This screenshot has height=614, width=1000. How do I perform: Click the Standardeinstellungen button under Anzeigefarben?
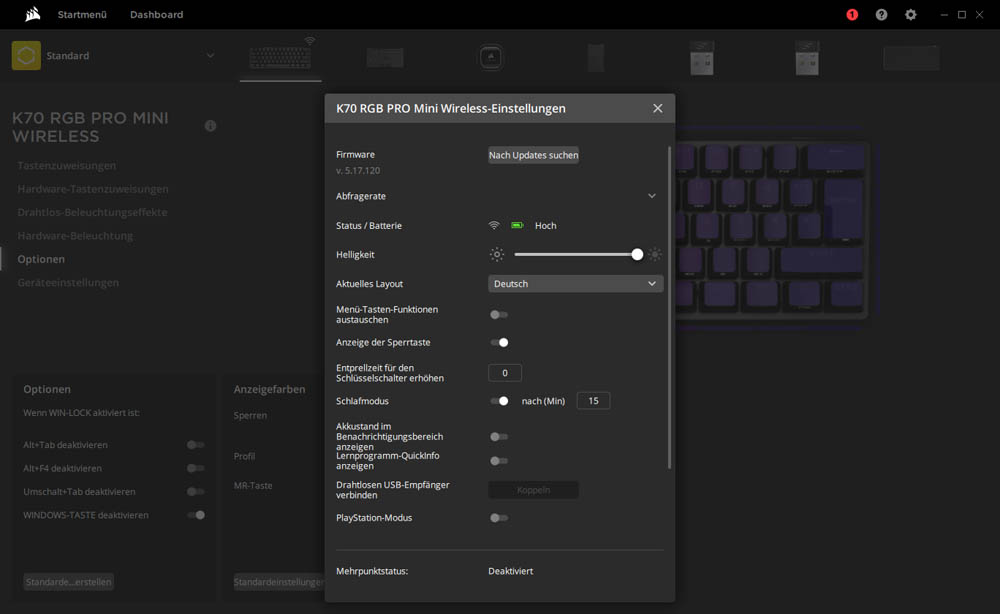[279, 581]
